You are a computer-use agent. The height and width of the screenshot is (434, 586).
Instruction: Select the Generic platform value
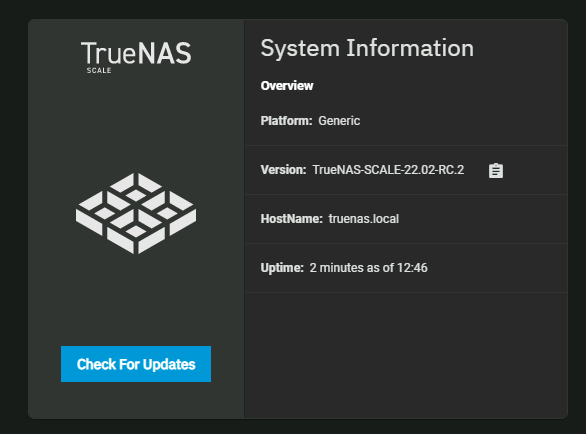(339, 121)
